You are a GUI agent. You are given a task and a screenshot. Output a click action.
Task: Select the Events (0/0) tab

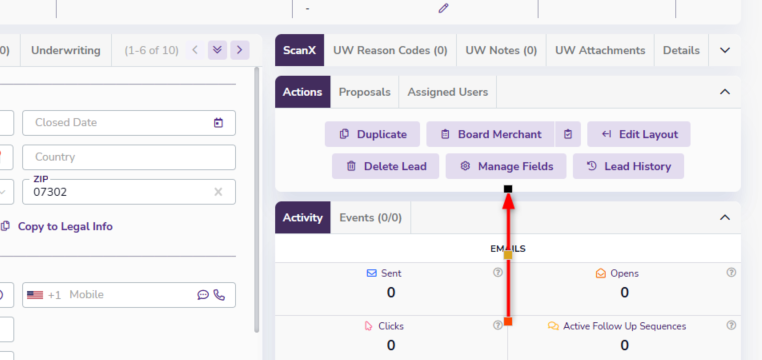pos(370,217)
